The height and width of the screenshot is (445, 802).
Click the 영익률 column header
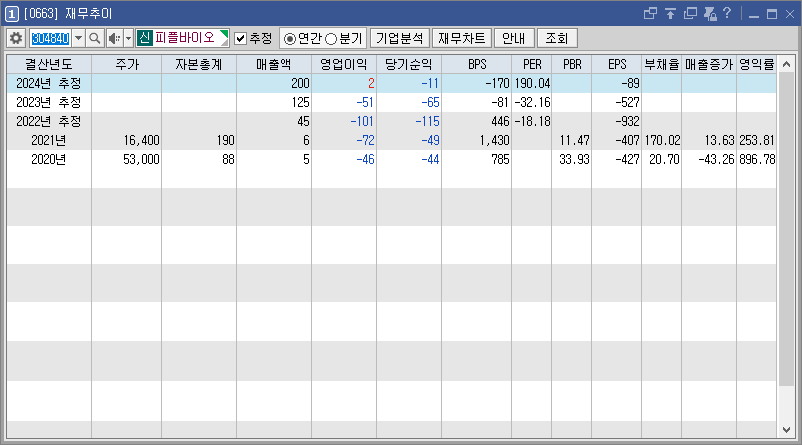[757, 64]
